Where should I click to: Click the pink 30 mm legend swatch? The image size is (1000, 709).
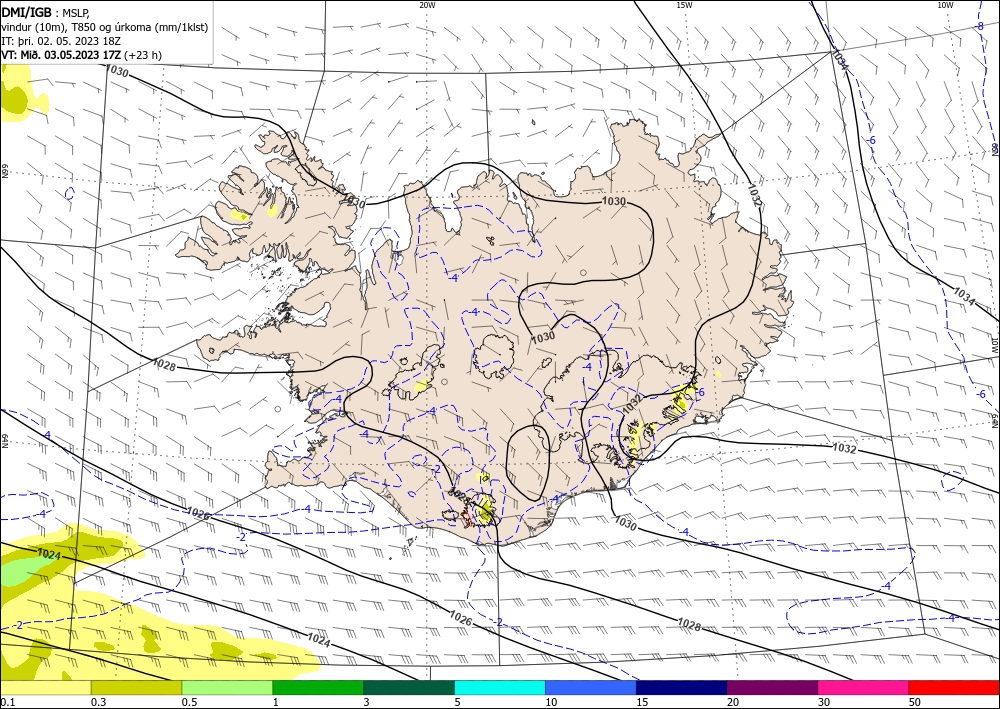(x=864, y=687)
